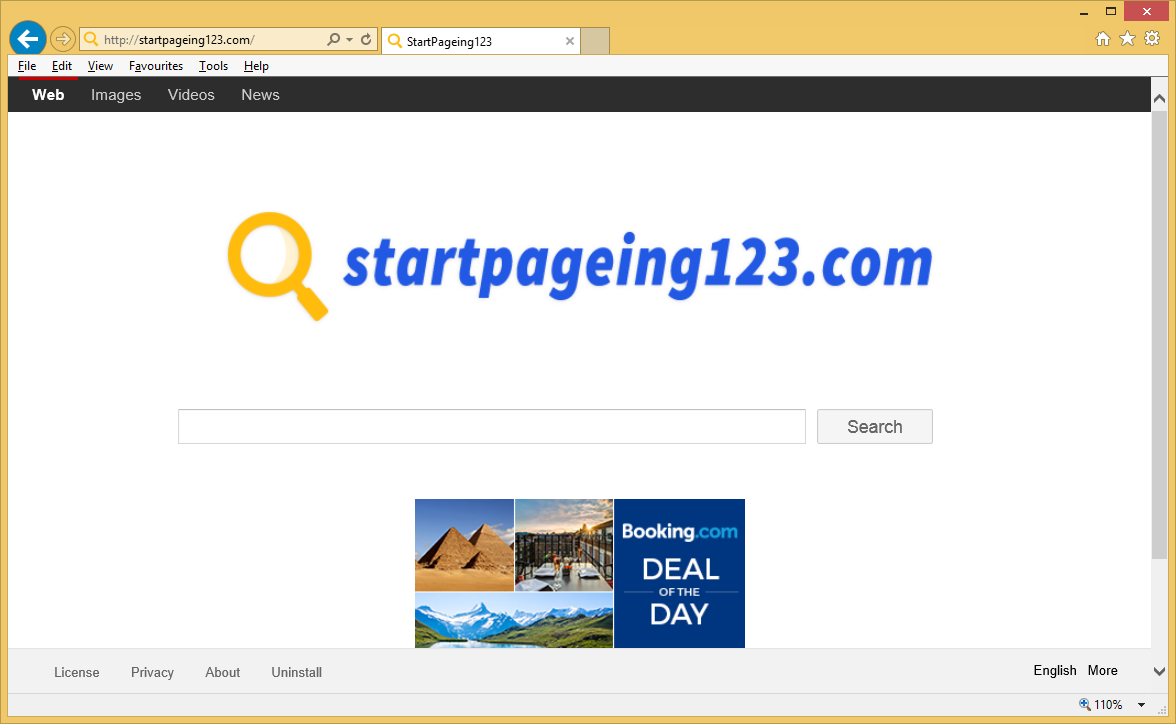Go back with the blue back arrow

(x=28, y=38)
